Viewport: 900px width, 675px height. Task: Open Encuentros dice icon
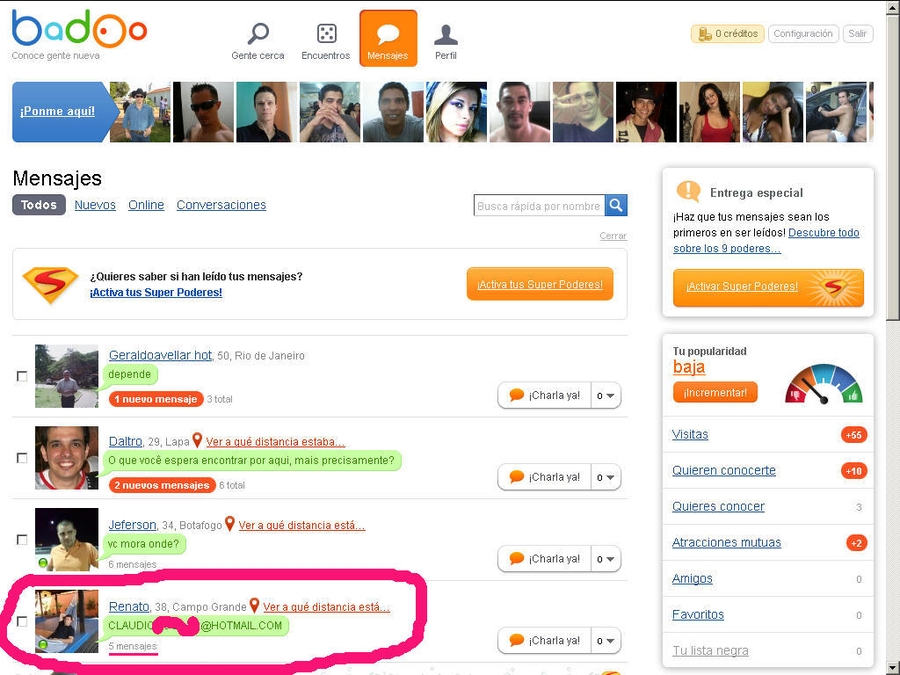point(326,35)
